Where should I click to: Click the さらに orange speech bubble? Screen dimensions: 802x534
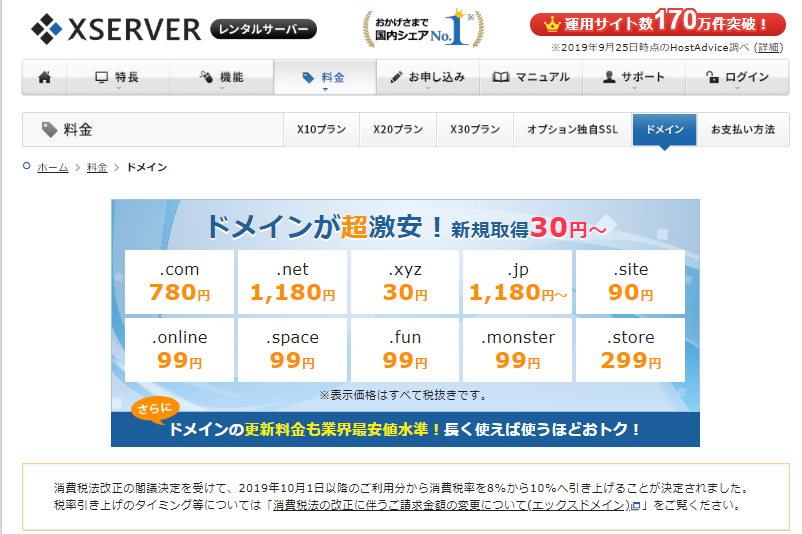(155, 409)
